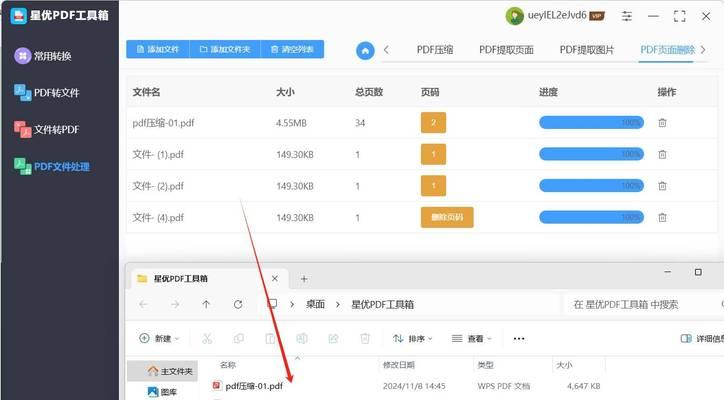Click page number button for 文件- (1).pdf
Viewport: 724px width, 400px height.
[x=433, y=154]
